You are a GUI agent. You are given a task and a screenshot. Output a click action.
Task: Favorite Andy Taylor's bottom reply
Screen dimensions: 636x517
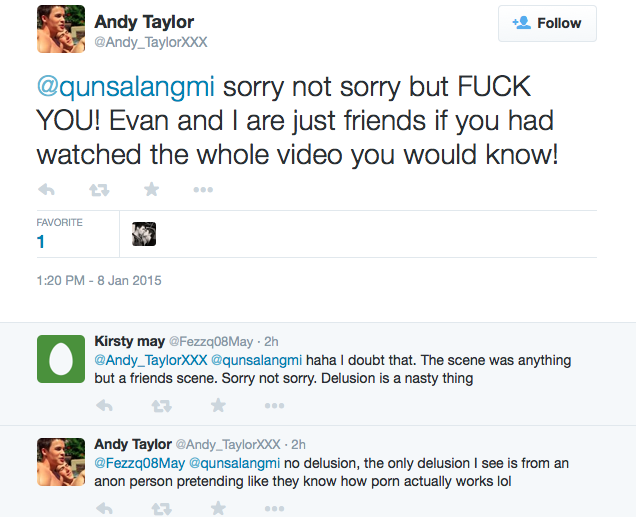click(x=218, y=508)
